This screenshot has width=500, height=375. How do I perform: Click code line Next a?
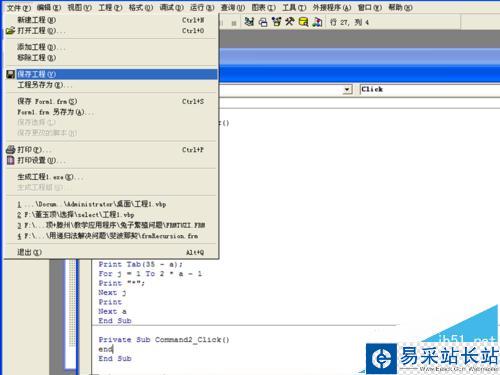point(112,311)
